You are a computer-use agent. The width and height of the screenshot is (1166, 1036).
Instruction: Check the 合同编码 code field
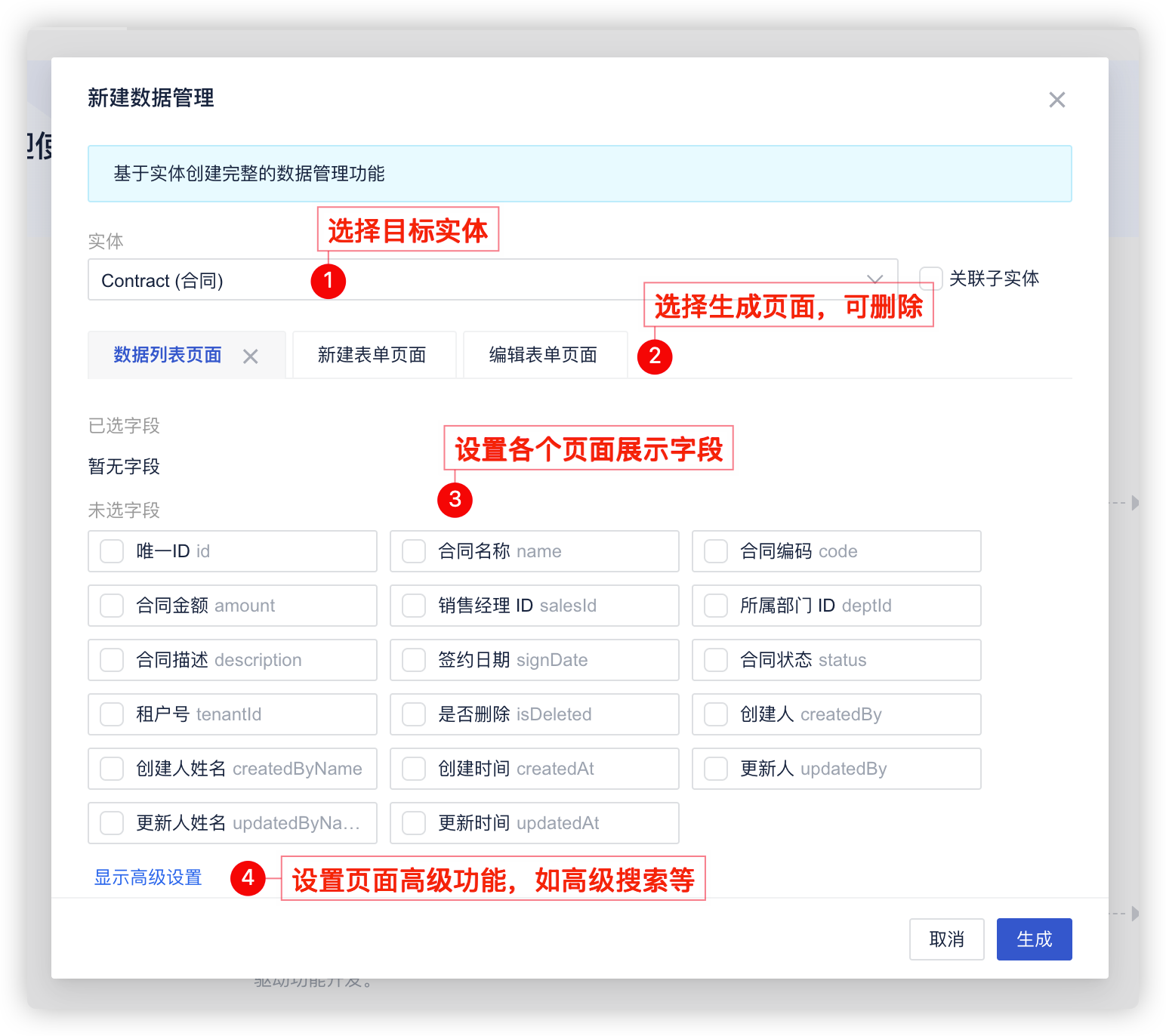714,551
